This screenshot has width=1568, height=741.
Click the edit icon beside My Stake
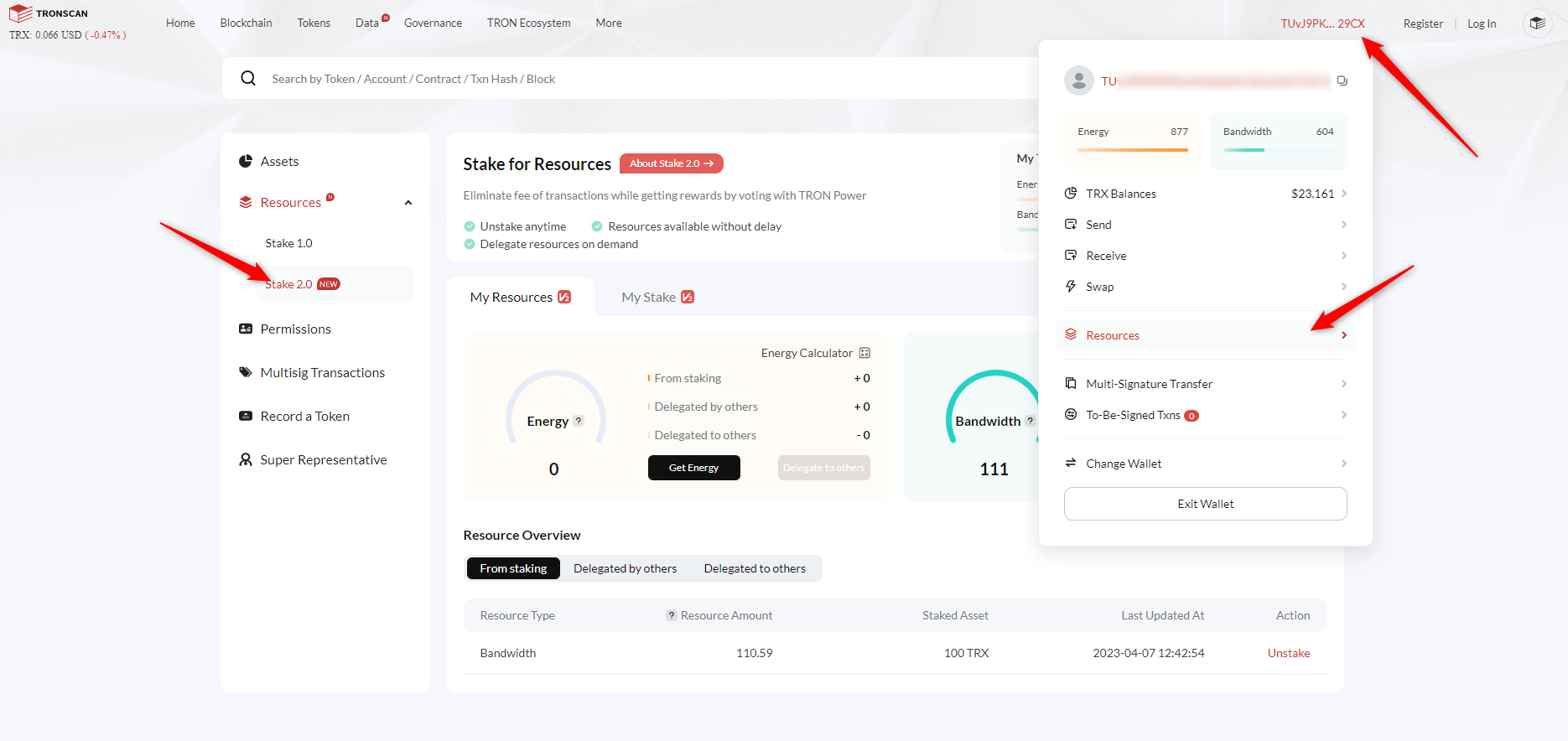click(x=688, y=297)
